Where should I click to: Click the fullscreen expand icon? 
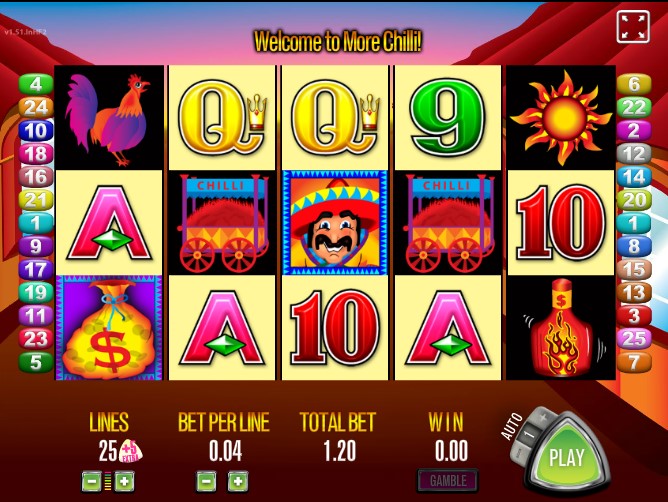(x=633, y=27)
